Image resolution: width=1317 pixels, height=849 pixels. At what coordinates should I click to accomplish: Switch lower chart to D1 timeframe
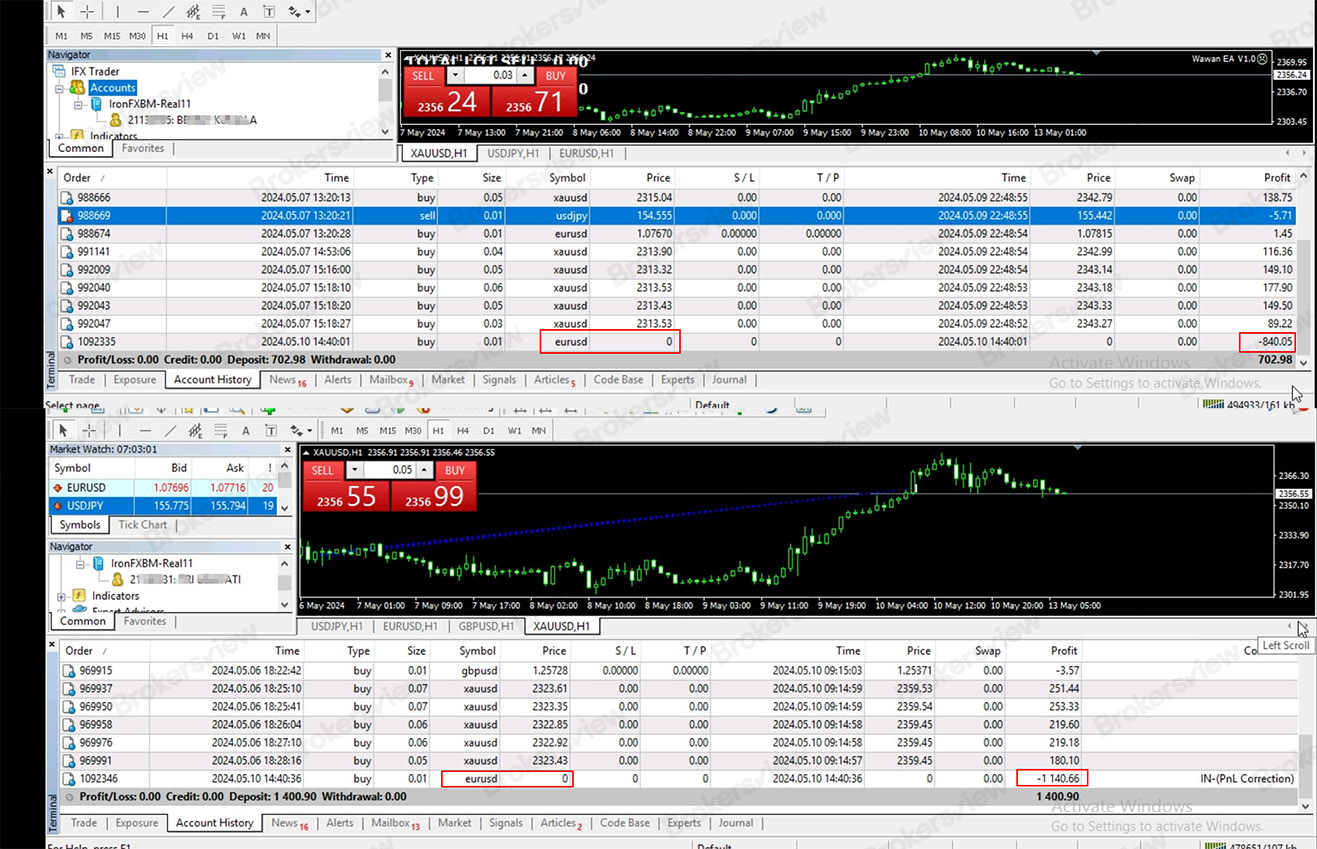pos(488,430)
